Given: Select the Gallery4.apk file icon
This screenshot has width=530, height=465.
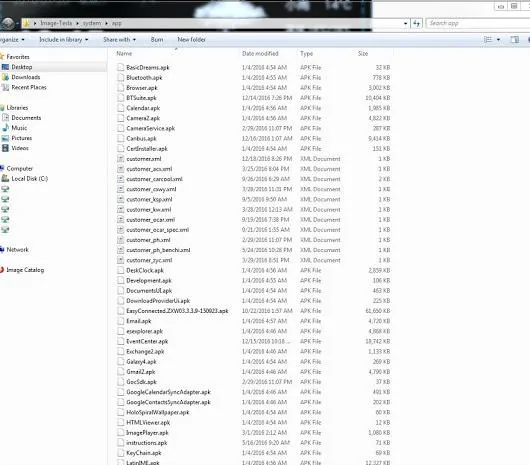Looking at the screenshot, I should tap(120, 361).
